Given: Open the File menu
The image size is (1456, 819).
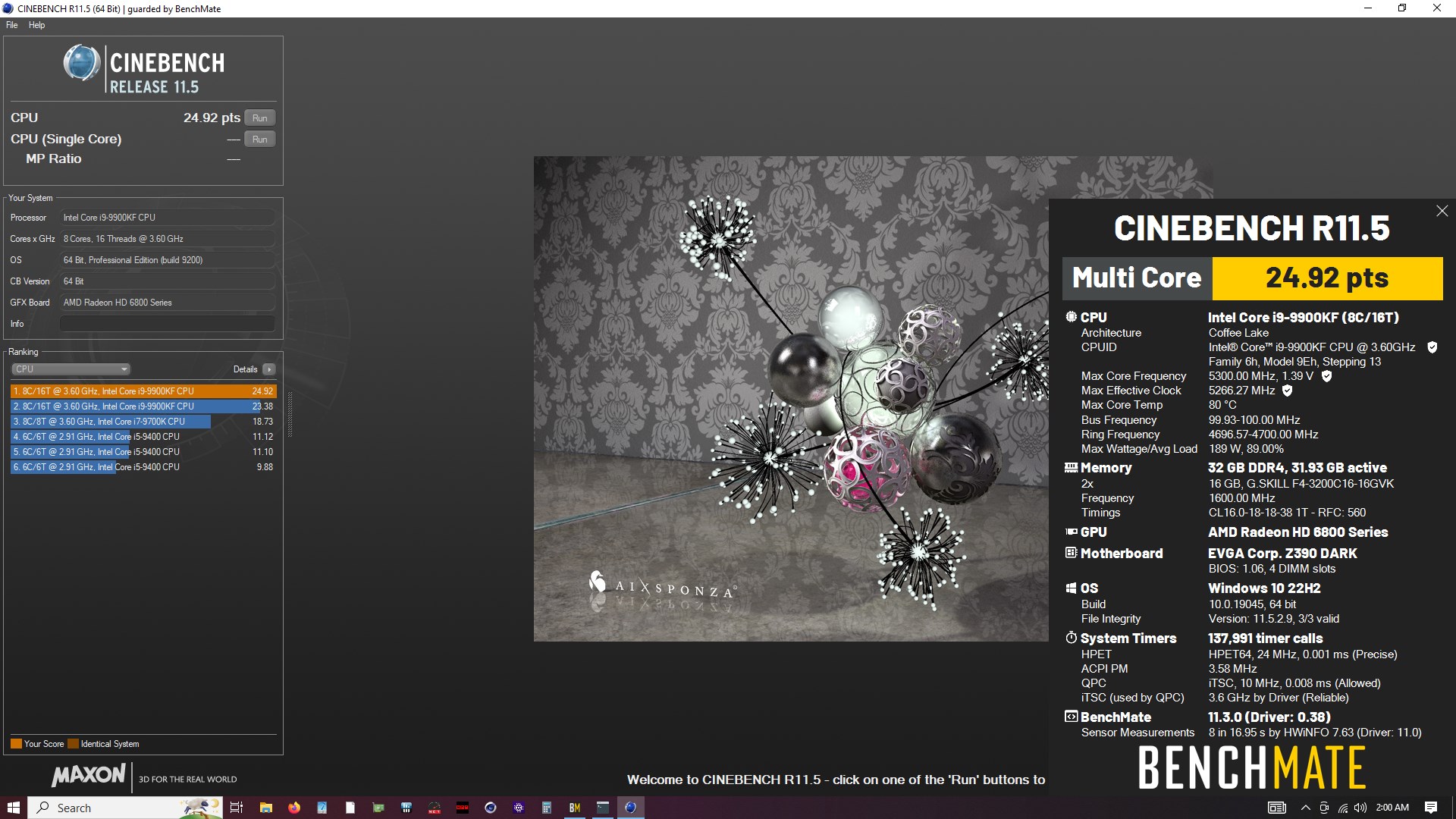Looking at the screenshot, I should click(11, 25).
